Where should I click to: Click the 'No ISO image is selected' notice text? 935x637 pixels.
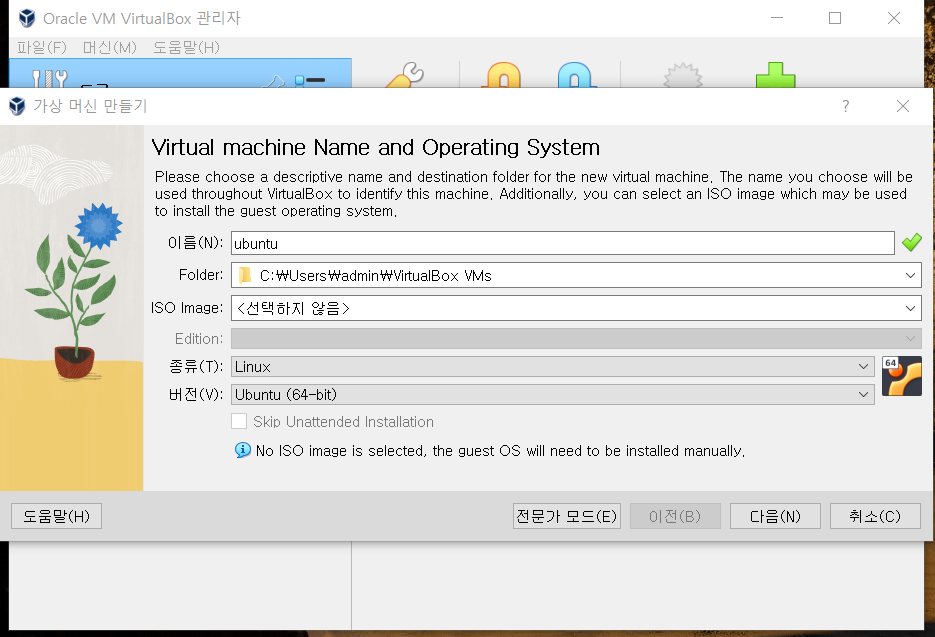(x=500, y=450)
